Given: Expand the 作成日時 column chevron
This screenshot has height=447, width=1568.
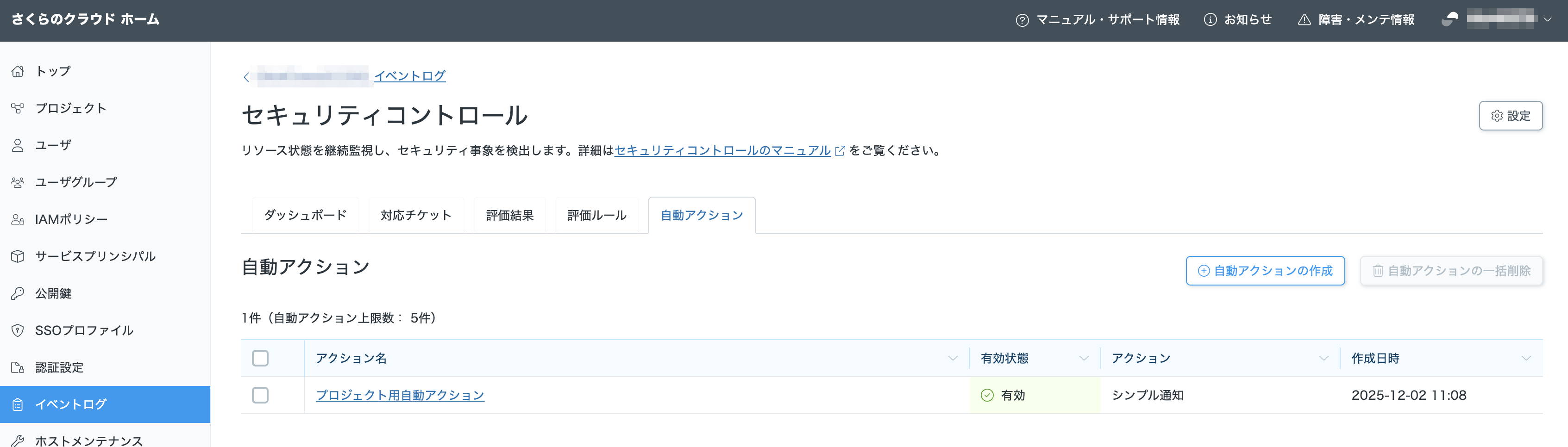Looking at the screenshot, I should (x=1525, y=358).
